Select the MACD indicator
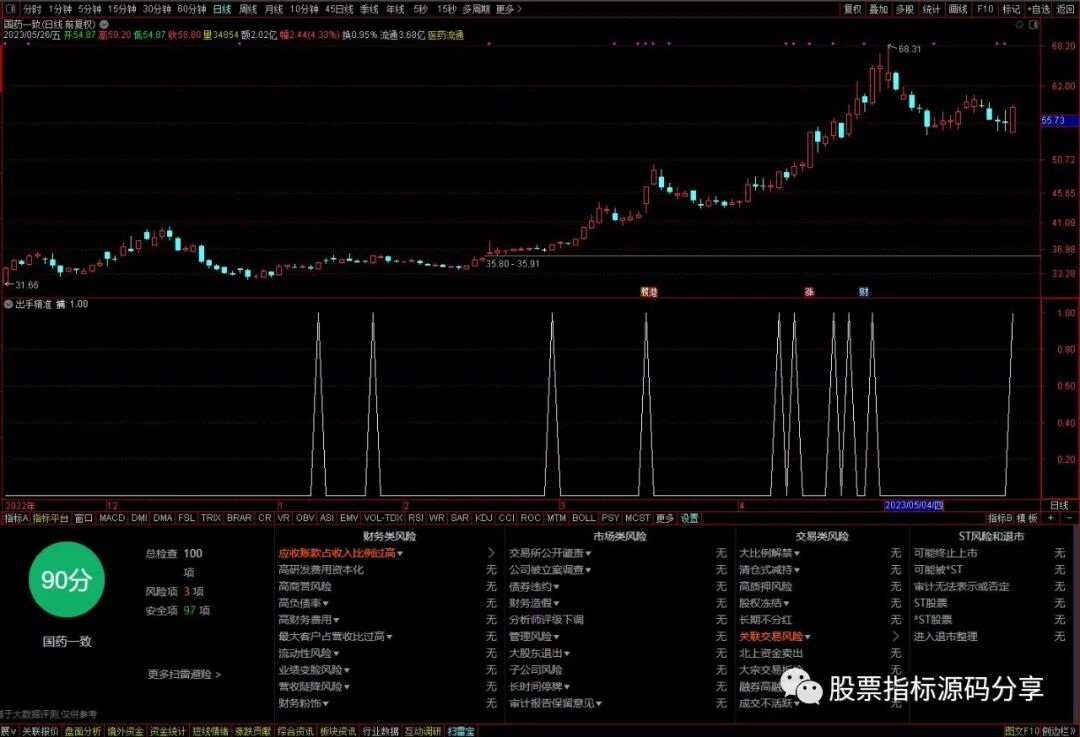The width and height of the screenshot is (1080, 737). [112, 518]
